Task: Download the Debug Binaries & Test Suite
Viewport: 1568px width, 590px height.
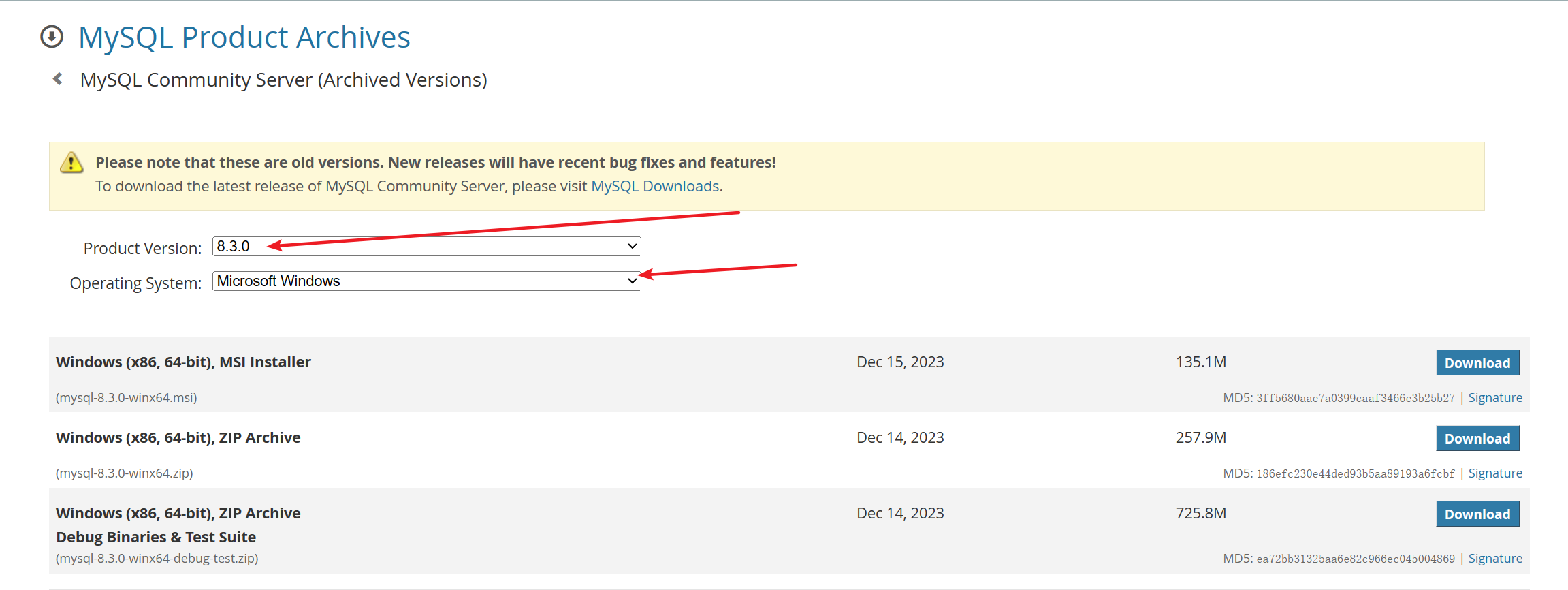Action: (1477, 514)
